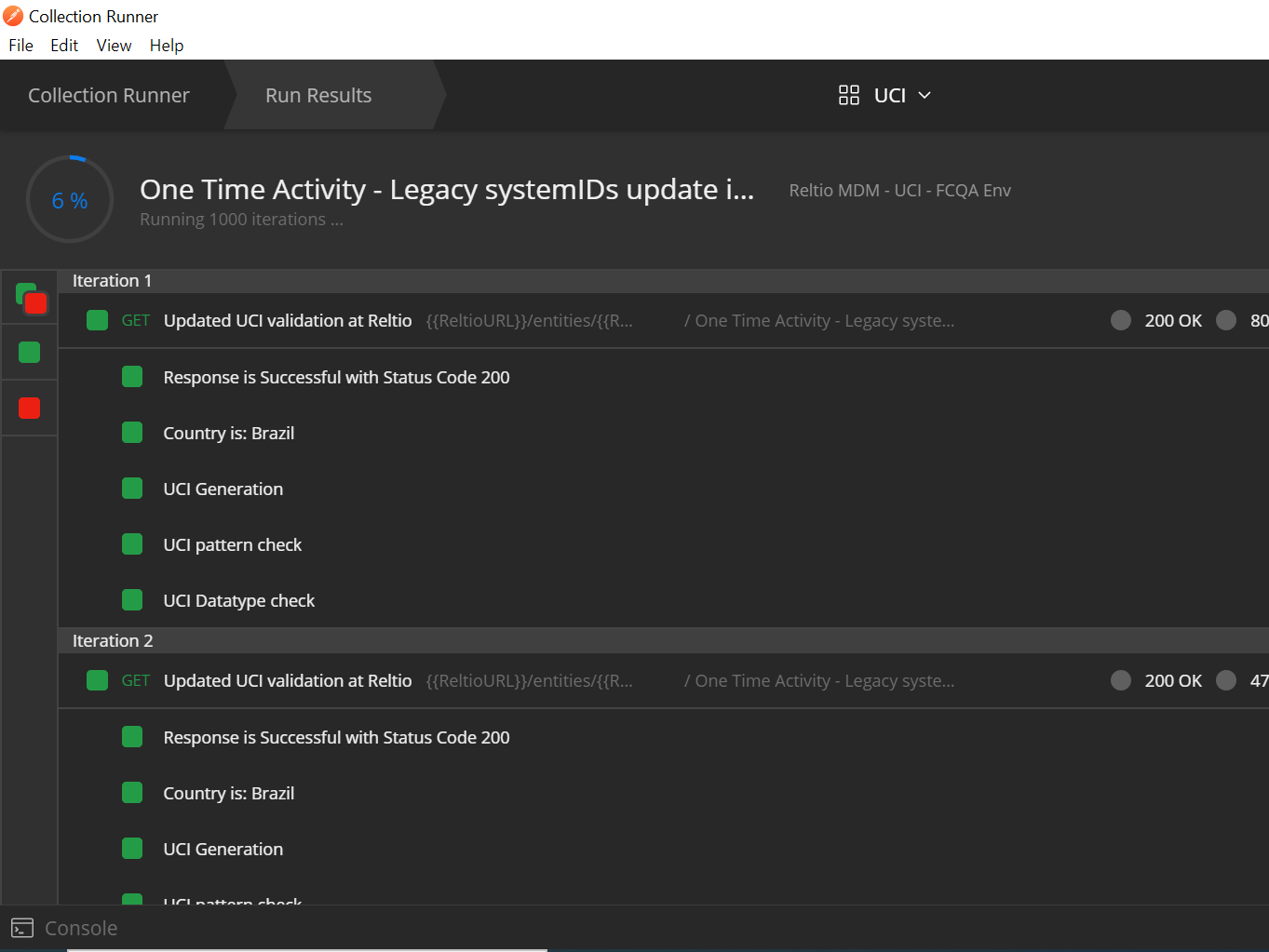Open the View menu
The height and width of the screenshot is (952, 1269).
(x=114, y=46)
